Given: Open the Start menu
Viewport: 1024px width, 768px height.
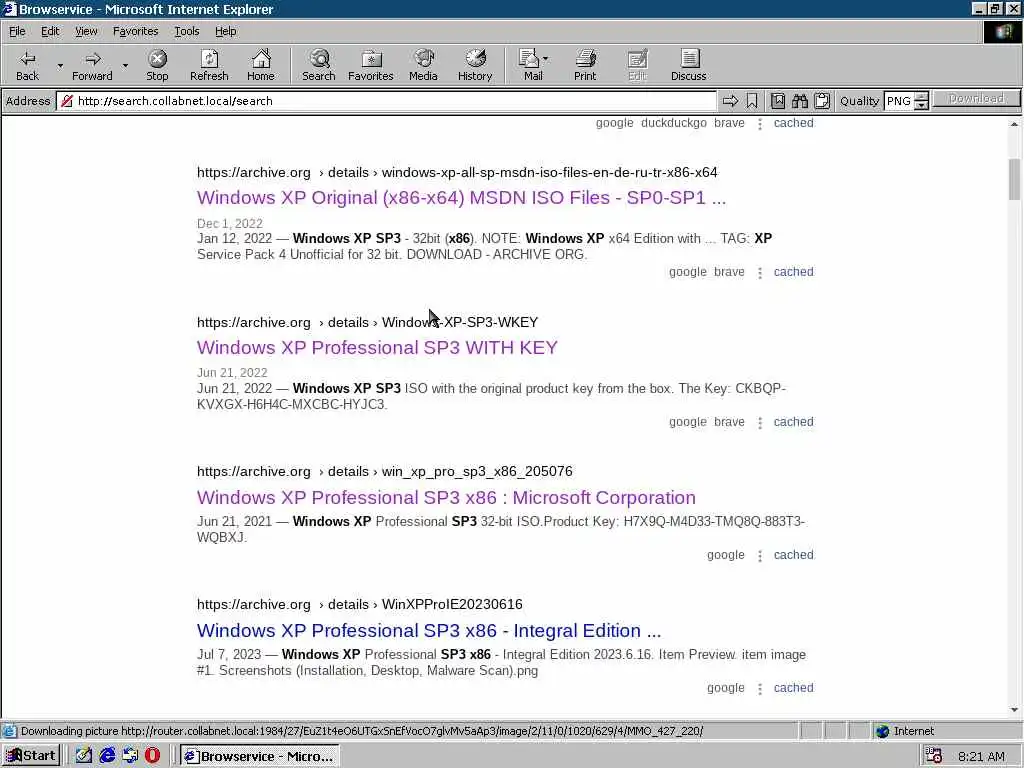Looking at the screenshot, I should pyautogui.click(x=31, y=756).
